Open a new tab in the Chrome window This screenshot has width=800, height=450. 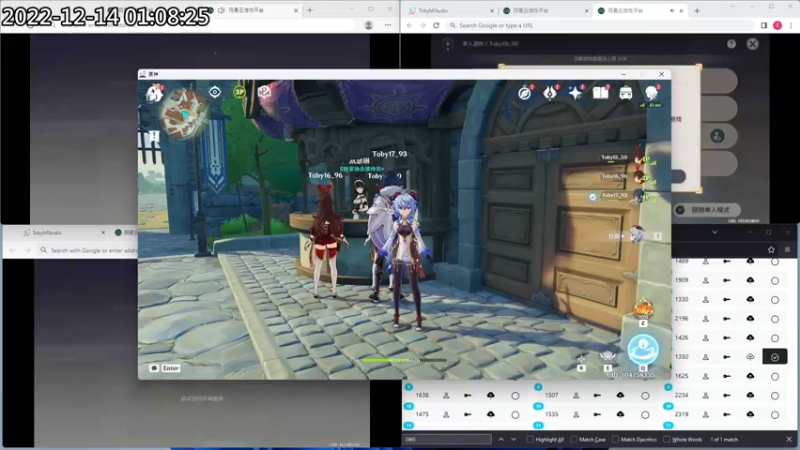click(x=697, y=10)
